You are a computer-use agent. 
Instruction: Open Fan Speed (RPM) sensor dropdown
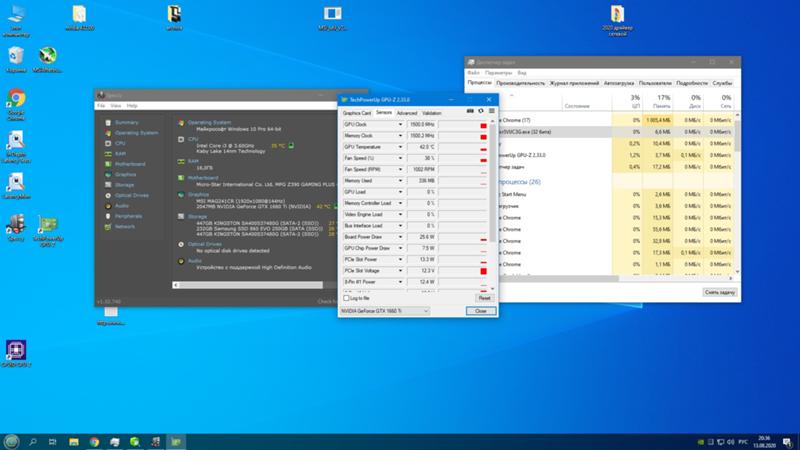400,169
